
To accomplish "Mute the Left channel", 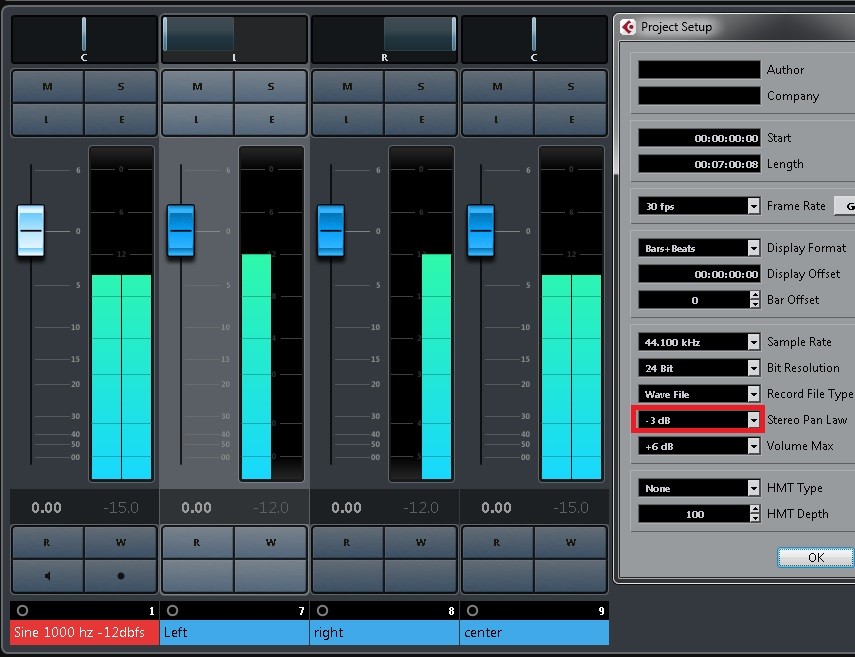I will [198, 87].
